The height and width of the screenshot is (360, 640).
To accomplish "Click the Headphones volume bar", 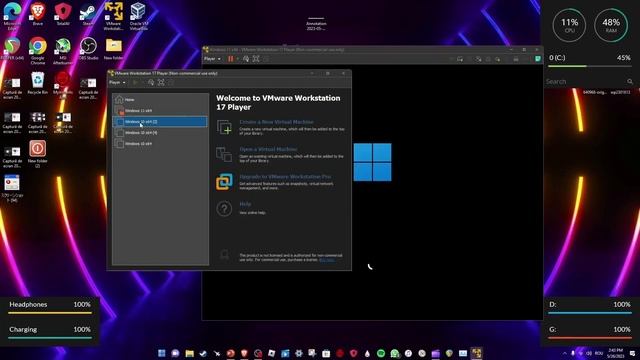I will [50, 313].
